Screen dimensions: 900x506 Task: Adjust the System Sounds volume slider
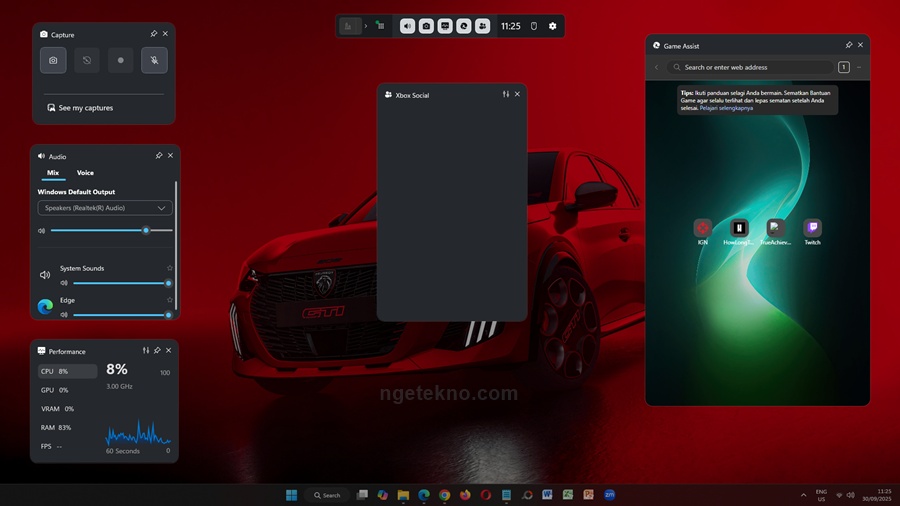coord(118,283)
